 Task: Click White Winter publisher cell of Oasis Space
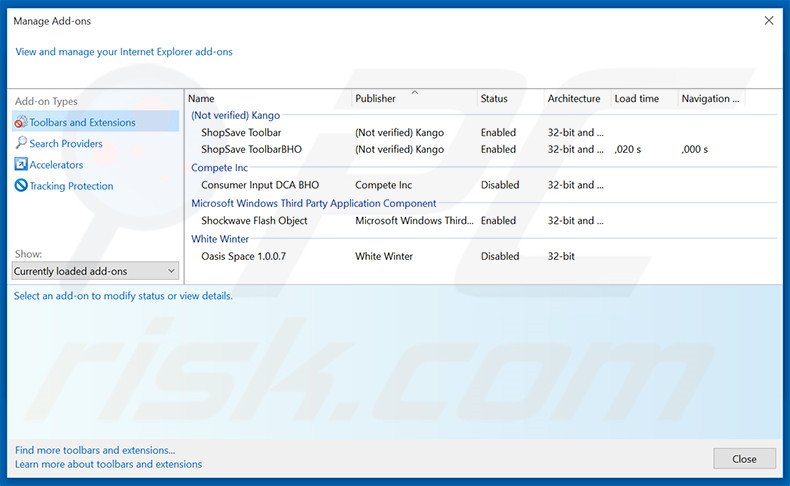click(384, 256)
